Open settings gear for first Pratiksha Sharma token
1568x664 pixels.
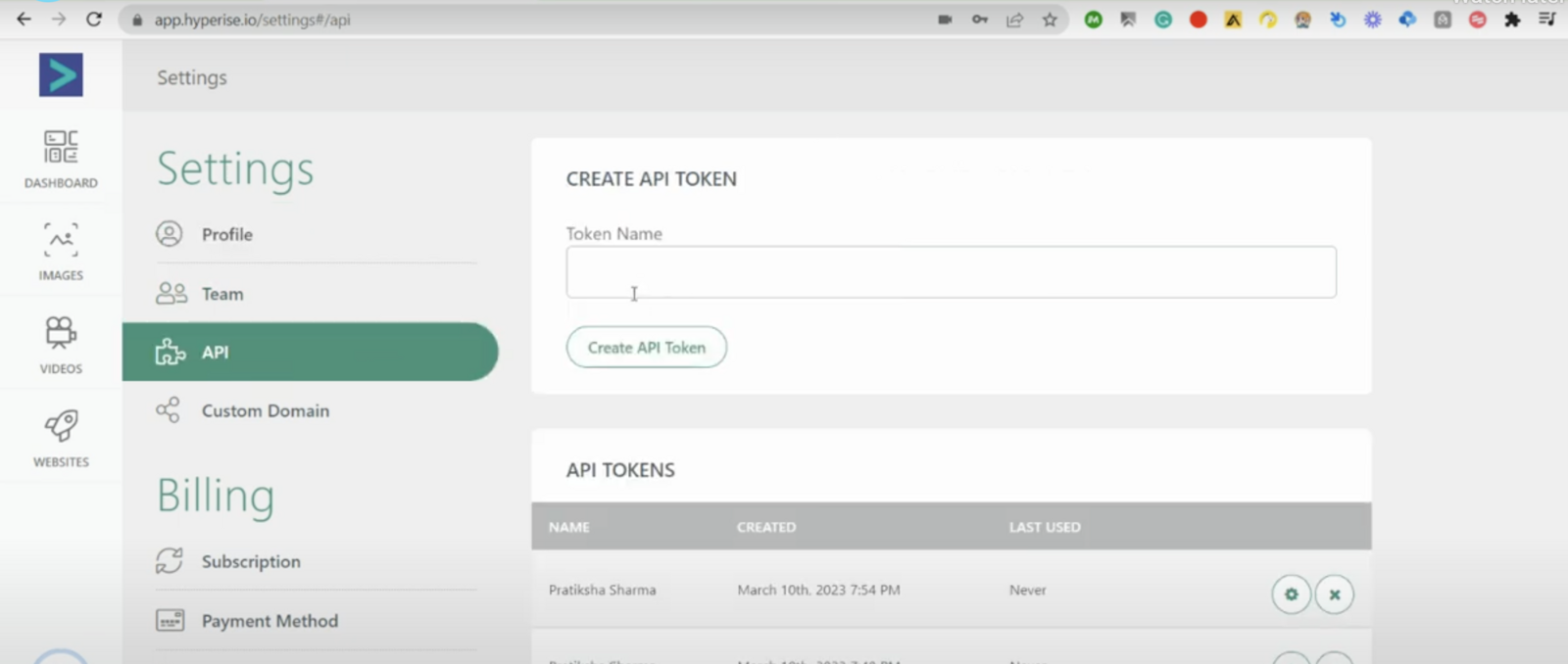(x=1291, y=594)
